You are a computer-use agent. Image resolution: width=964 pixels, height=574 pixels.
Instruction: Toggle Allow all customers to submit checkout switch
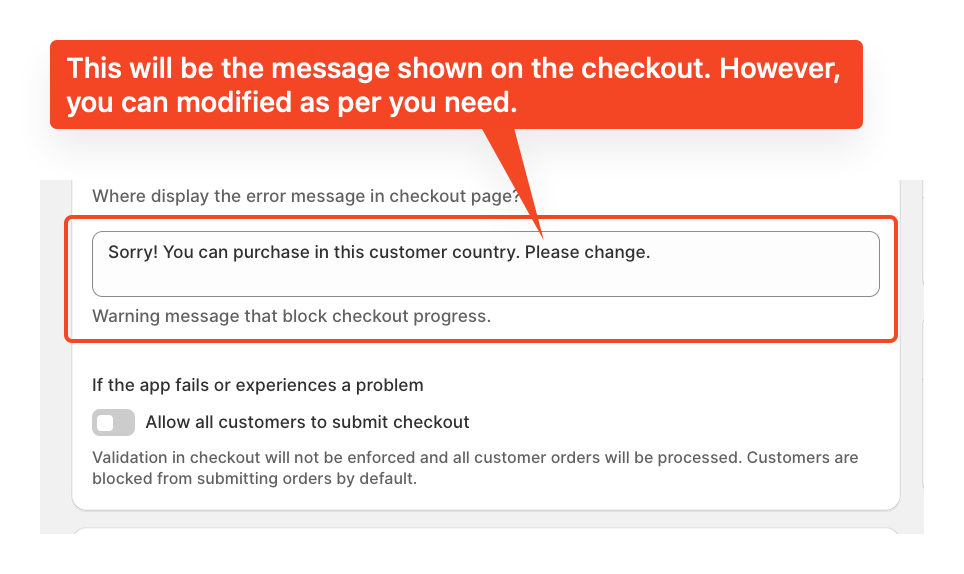(113, 422)
